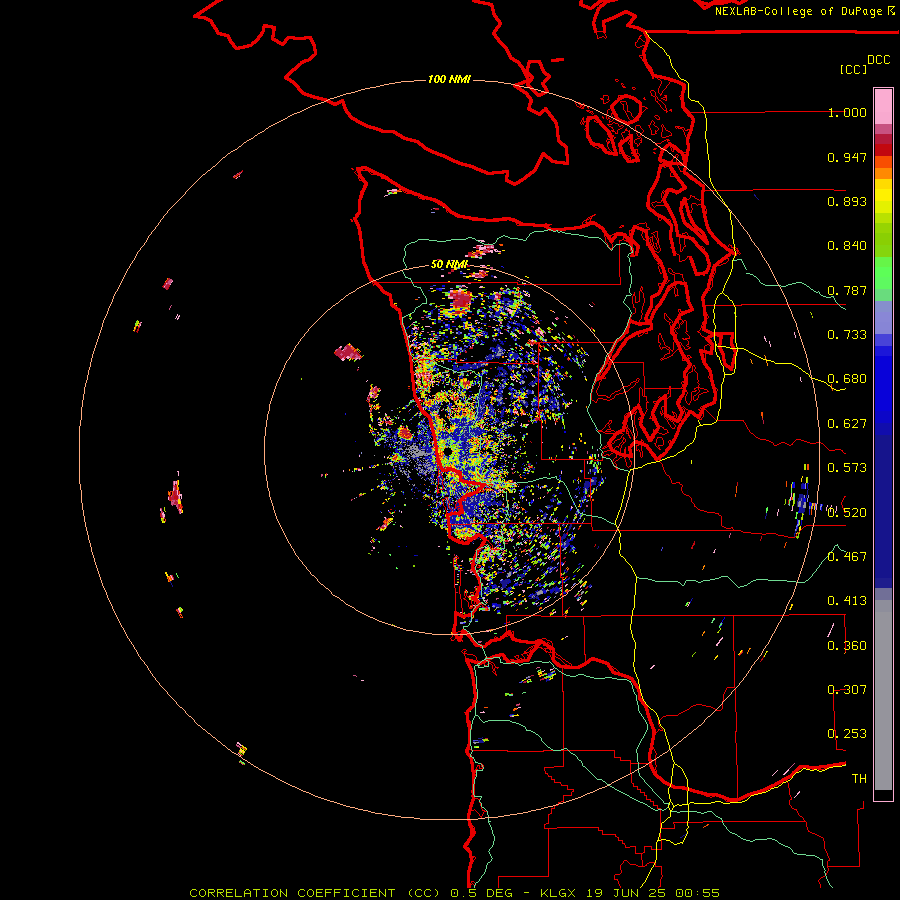The image size is (900, 900).
Task: Pick the light pink top color bar segment
Action: [x=883, y=107]
